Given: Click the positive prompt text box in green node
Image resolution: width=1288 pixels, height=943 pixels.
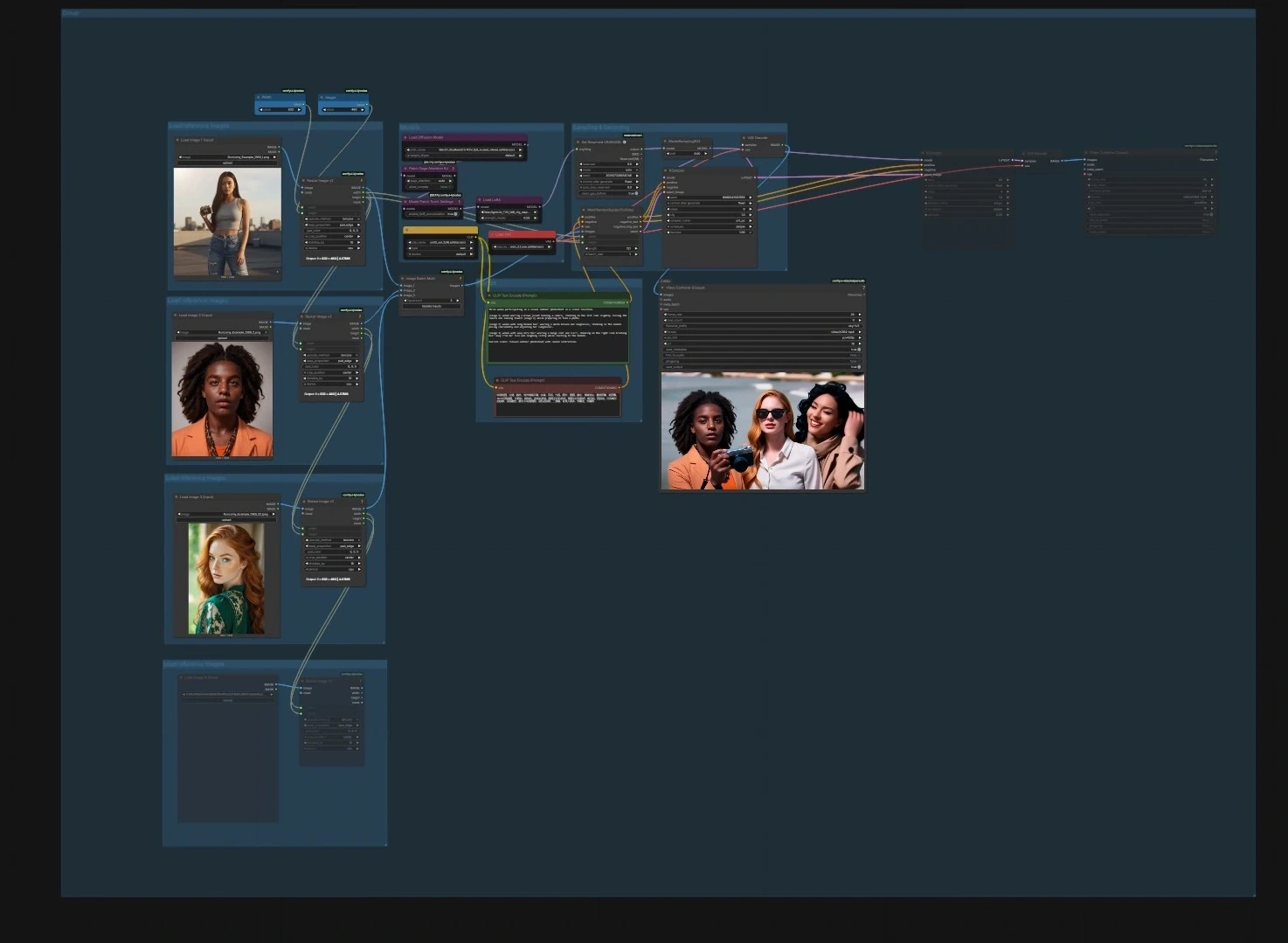Looking at the screenshot, I should pos(558,335).
